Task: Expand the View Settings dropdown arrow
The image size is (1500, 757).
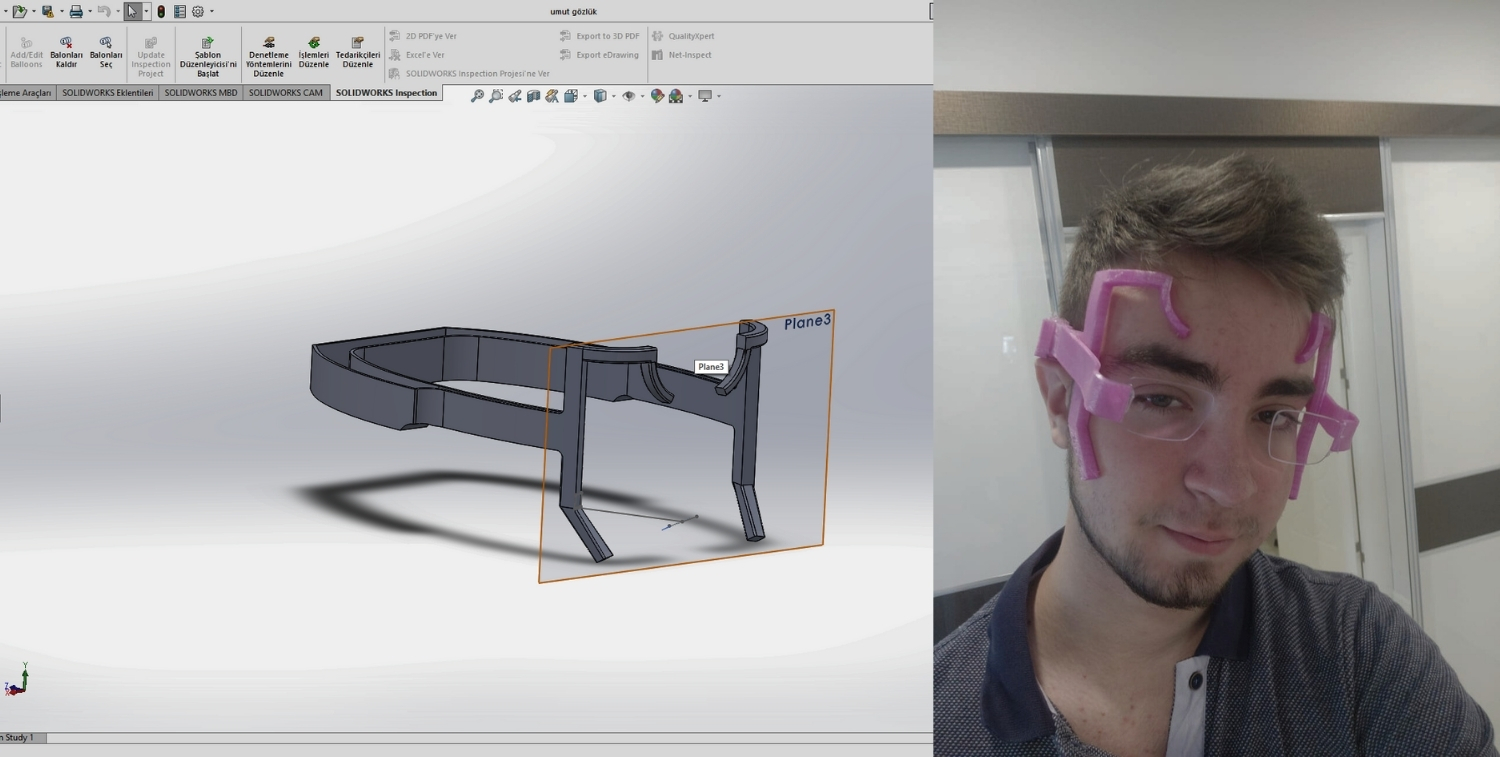Action: 718,96
